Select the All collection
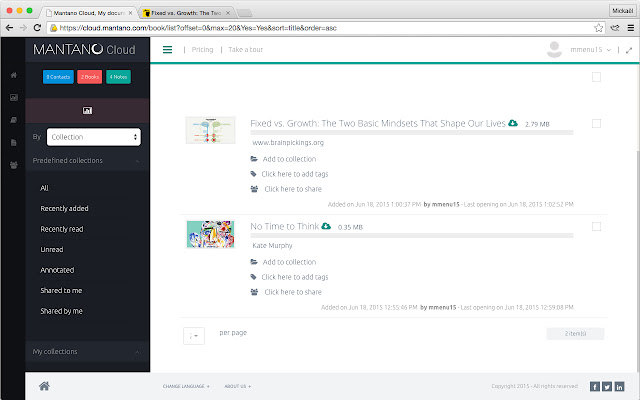640x400 pixels. coord(44,188)
